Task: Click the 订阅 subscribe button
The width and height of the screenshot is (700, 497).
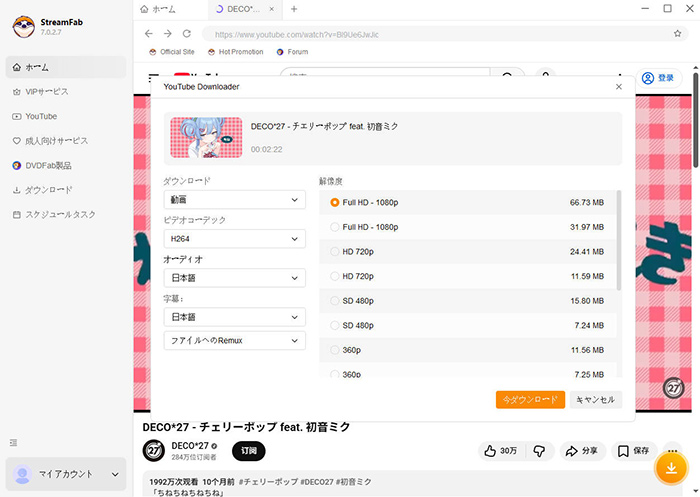Action: [249, 451]
